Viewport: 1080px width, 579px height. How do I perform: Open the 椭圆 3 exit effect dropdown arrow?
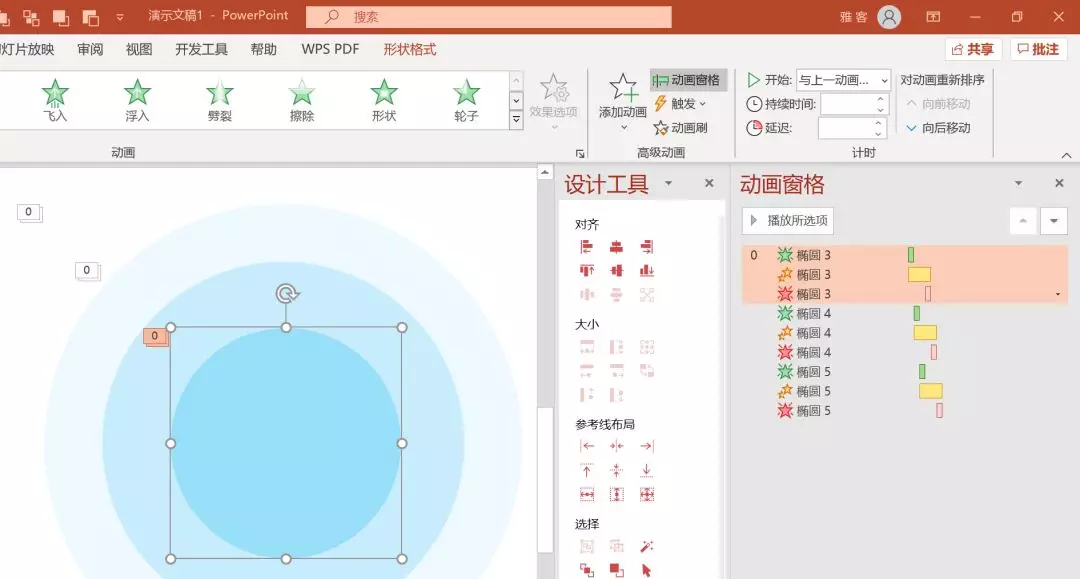pos(1058,295)
